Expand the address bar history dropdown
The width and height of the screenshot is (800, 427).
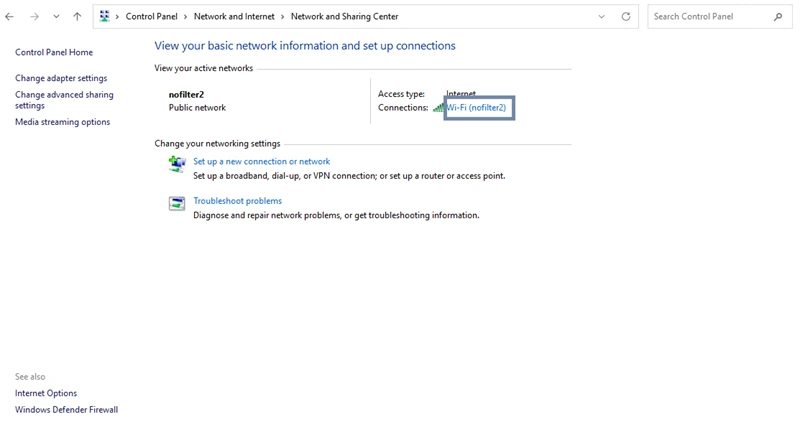pyautogui.click(x=601, y=17)
